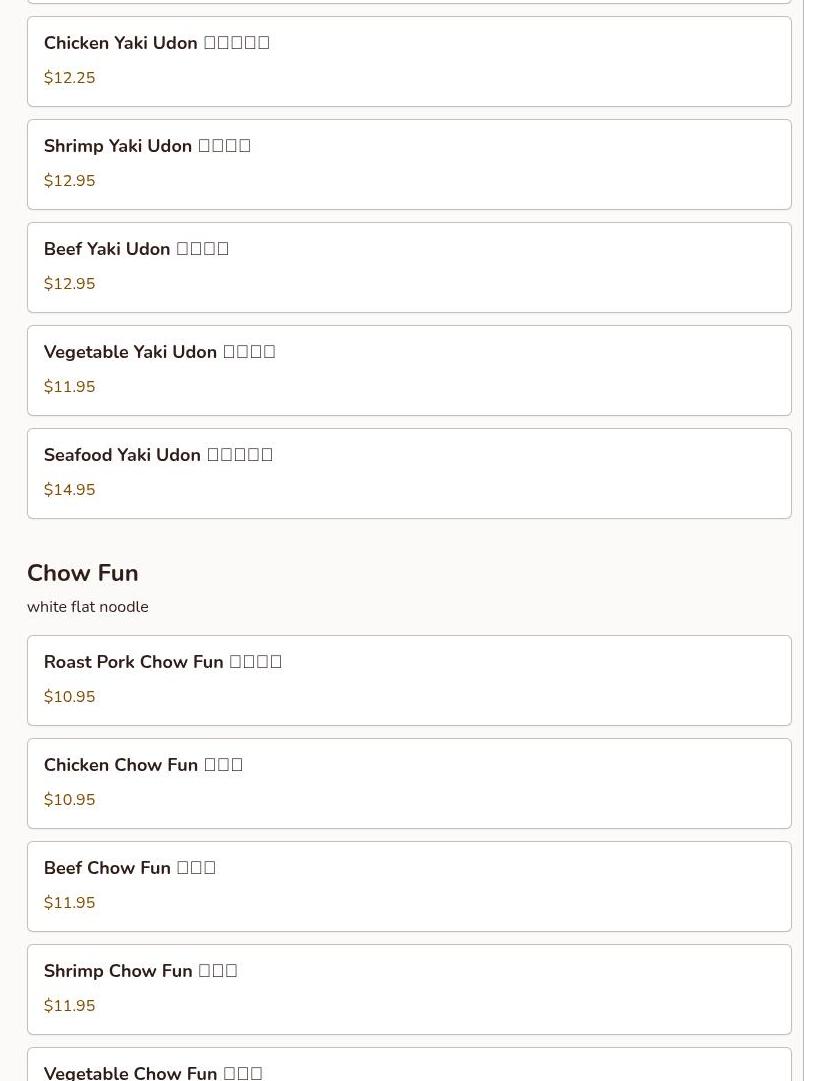Pick the Beef Chow Fun item

click(409, 887)
